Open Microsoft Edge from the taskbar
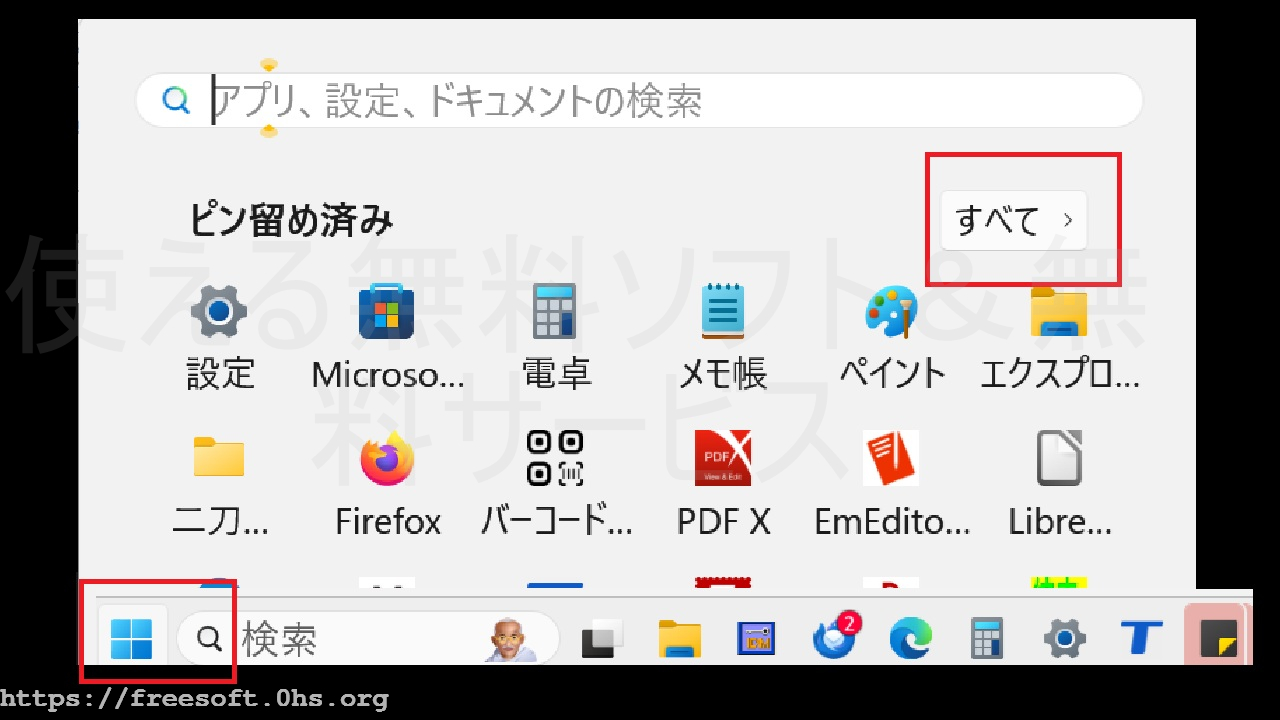This screenshot has width=1280, height=720. tap(911, 638)
